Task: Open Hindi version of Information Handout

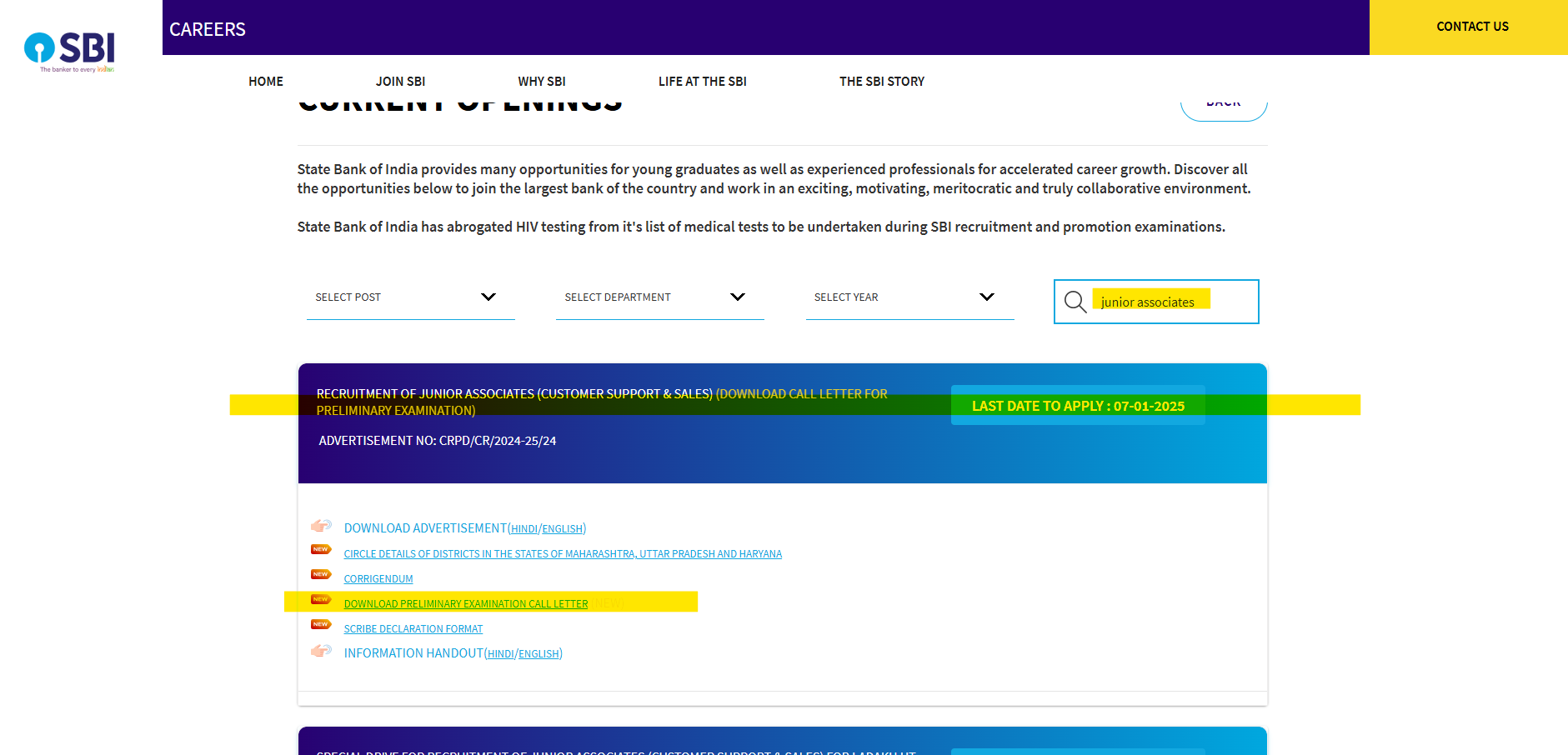Action: point(501,654)
